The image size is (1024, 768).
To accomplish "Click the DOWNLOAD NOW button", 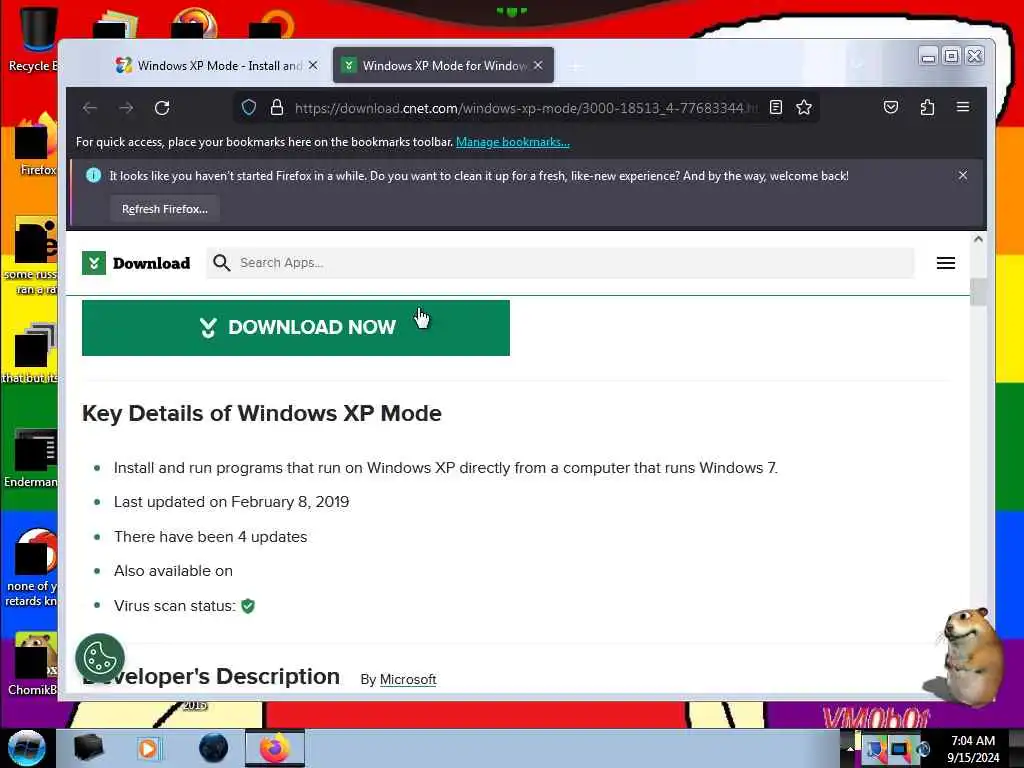I will pos(296,328).
